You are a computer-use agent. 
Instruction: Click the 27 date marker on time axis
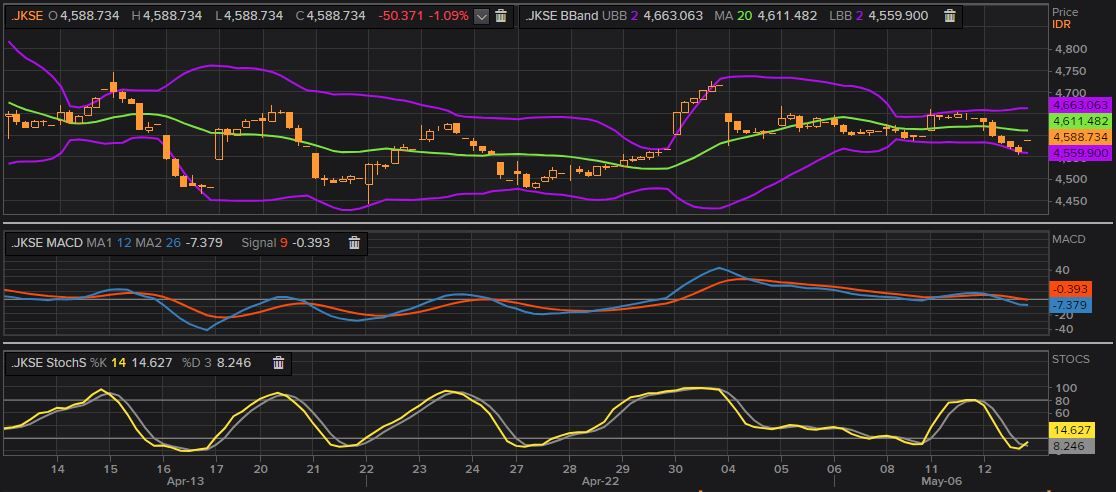(516, 469)
